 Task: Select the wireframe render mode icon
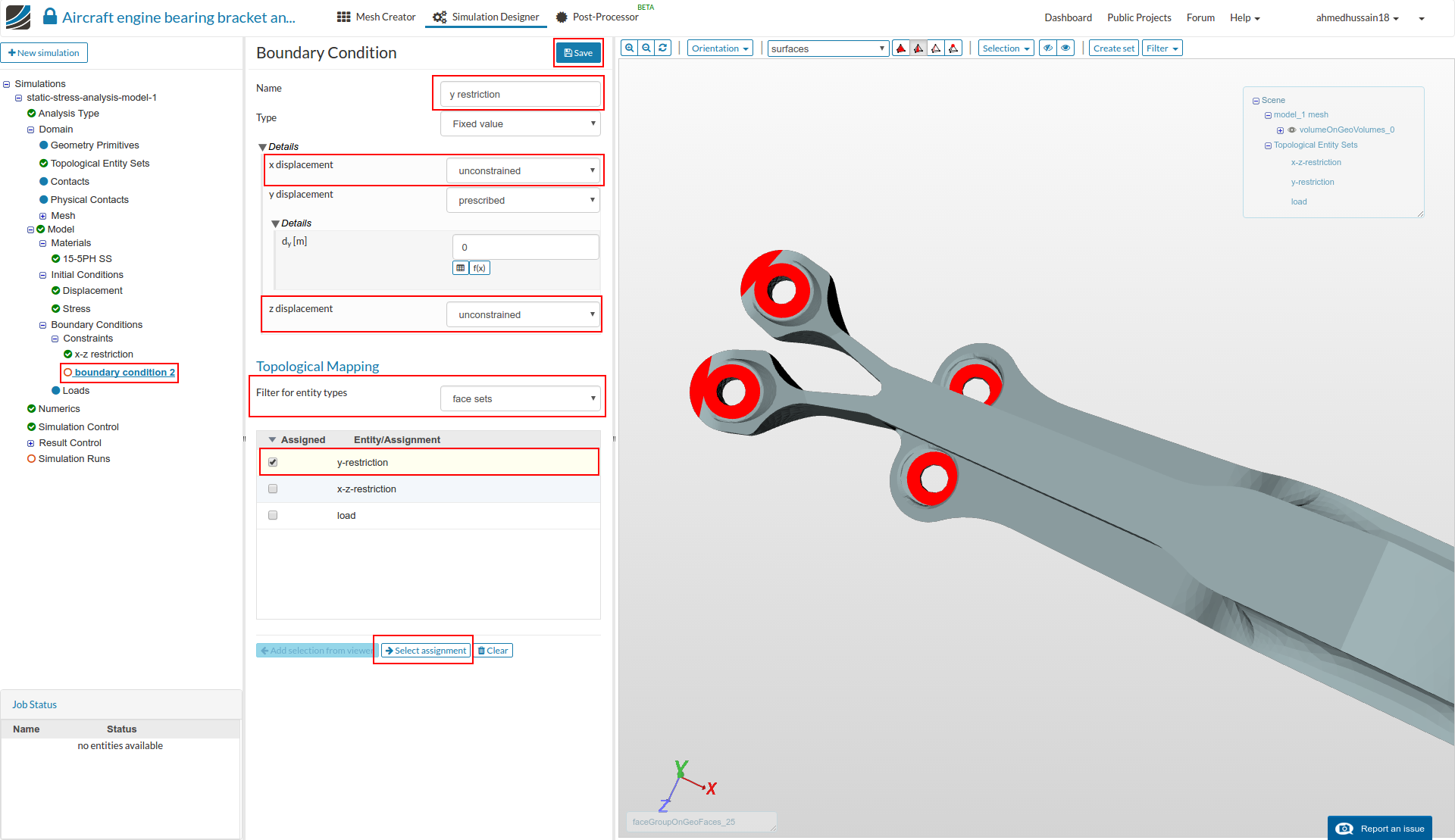tap(936, 48)
